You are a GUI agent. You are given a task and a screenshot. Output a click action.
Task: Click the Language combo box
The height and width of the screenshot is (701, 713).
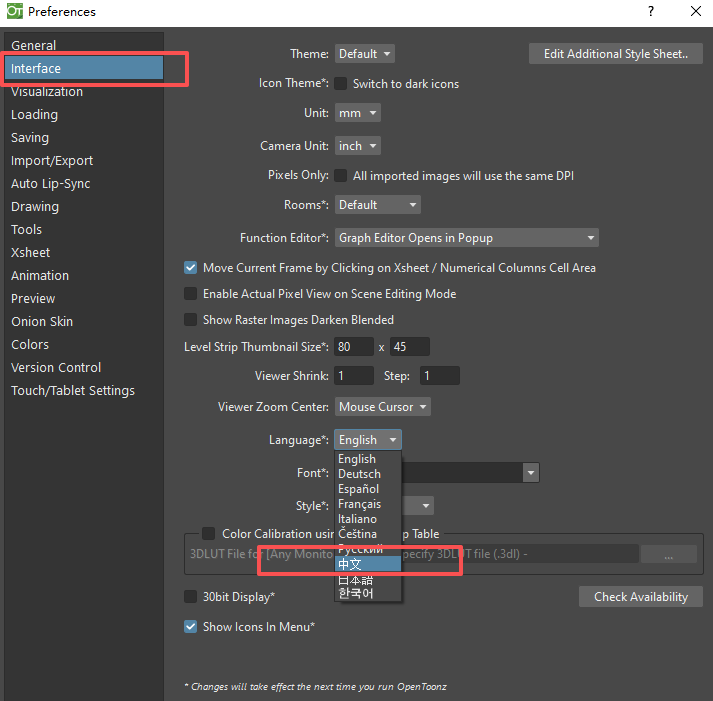point(368,440)
